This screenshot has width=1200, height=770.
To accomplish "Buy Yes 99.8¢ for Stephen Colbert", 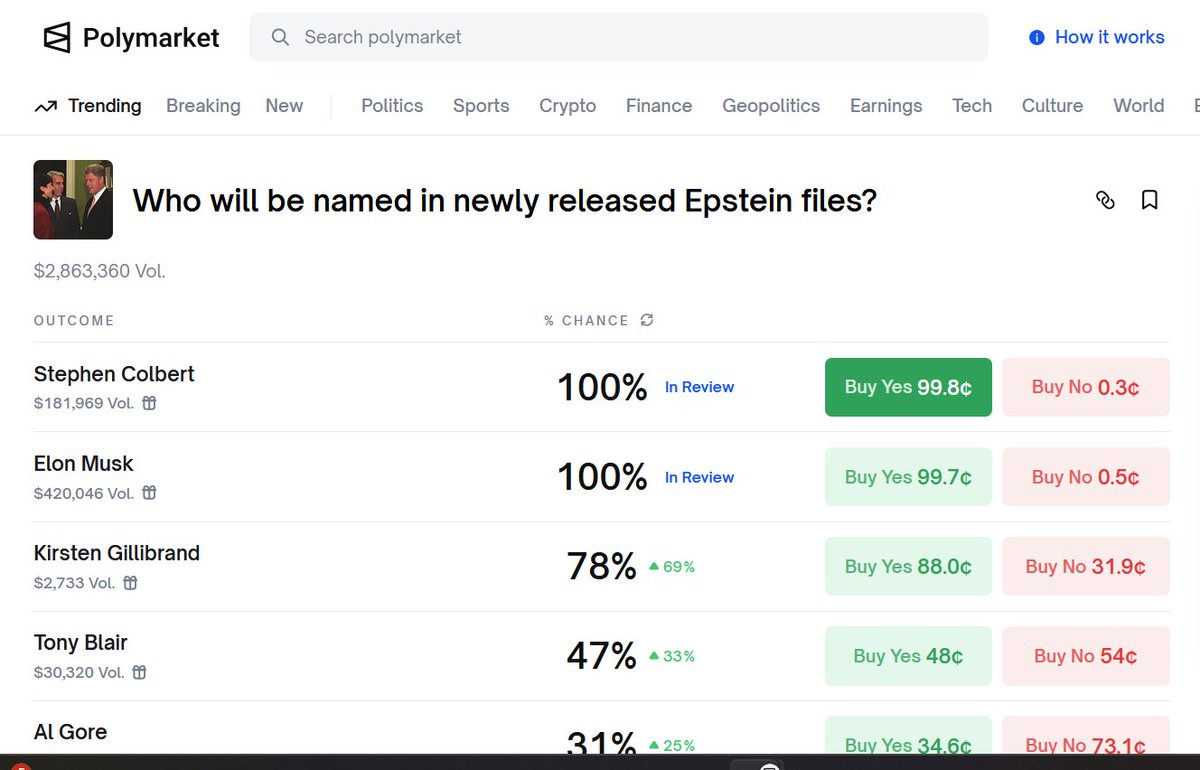I will point(908,387).
